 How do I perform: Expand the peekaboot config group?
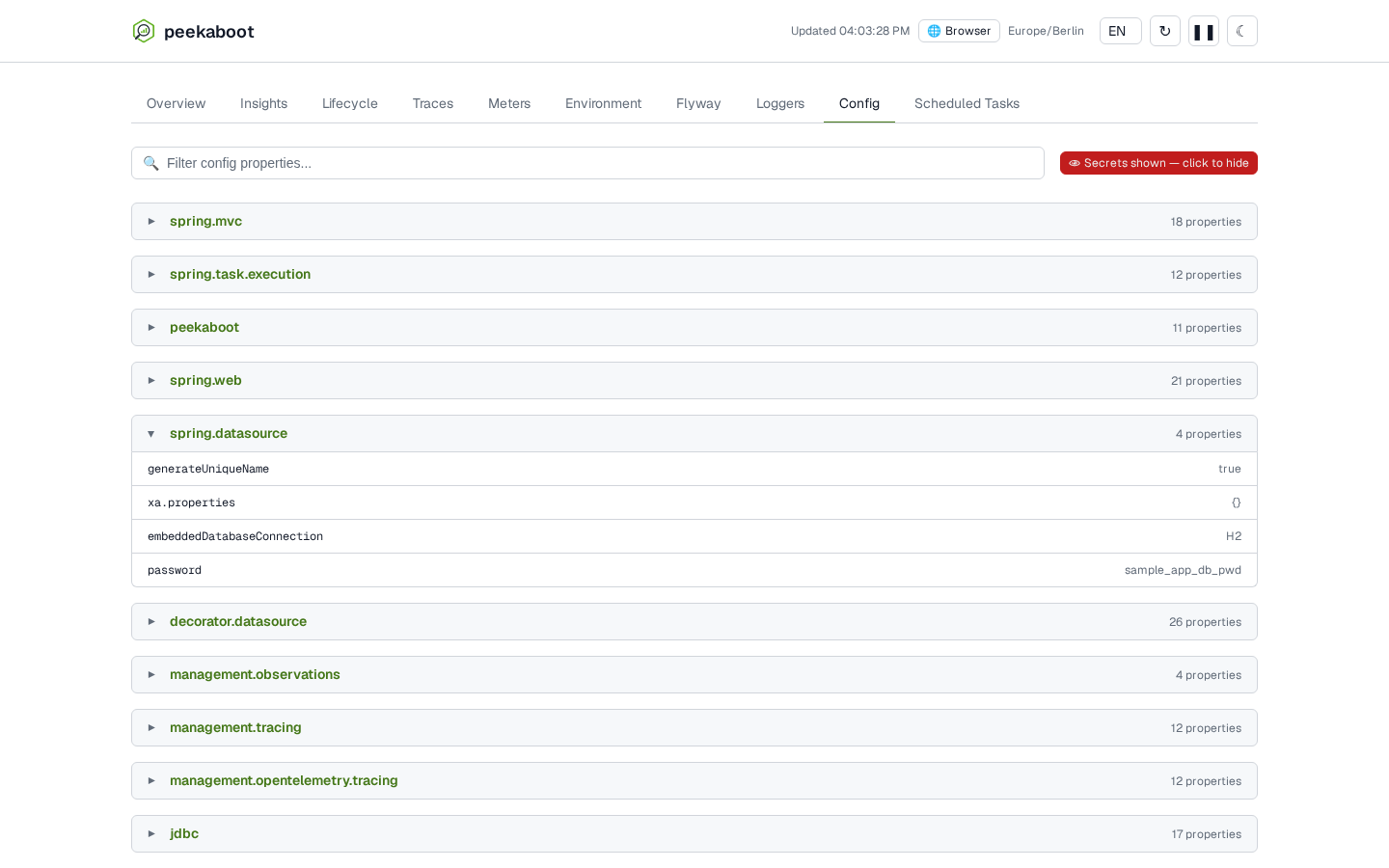(694, 328)
